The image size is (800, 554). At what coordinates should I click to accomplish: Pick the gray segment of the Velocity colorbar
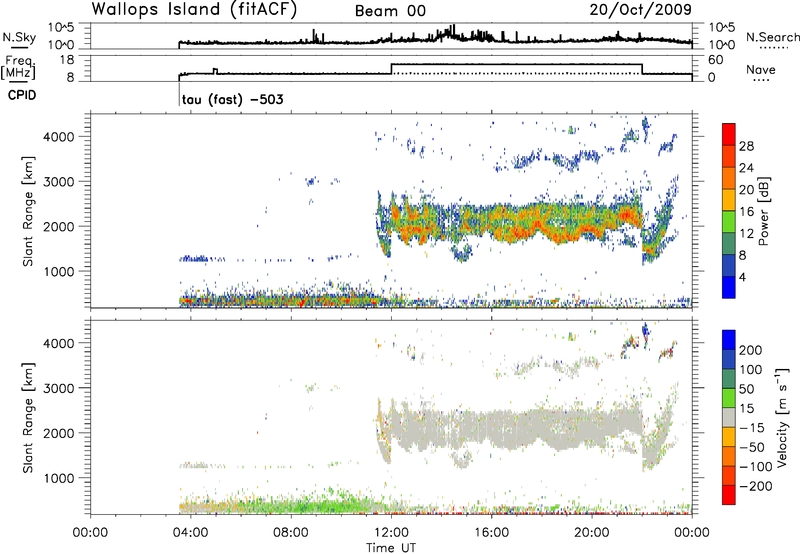pyautogui.click(x=729, y=417)
